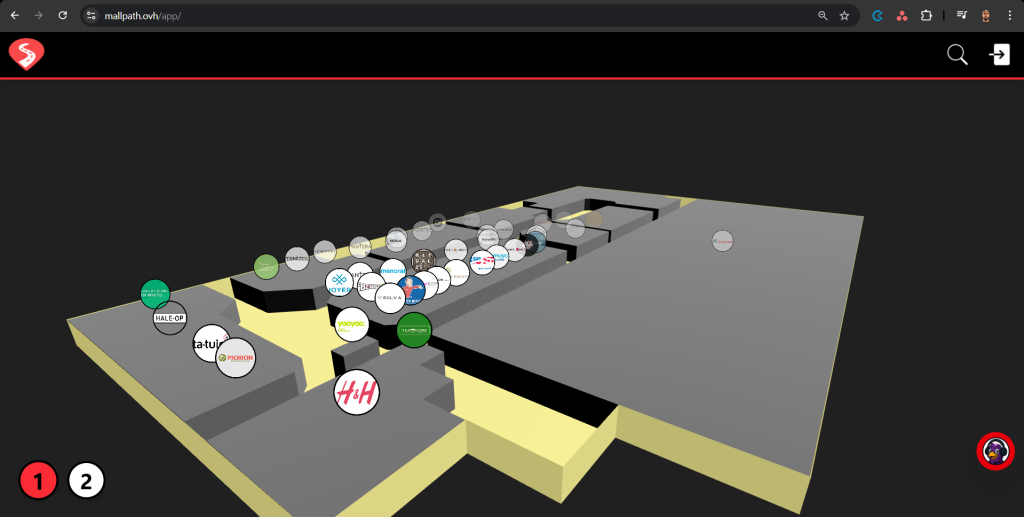
Task: Bookmark this page with the star
Action: (844, 16)
